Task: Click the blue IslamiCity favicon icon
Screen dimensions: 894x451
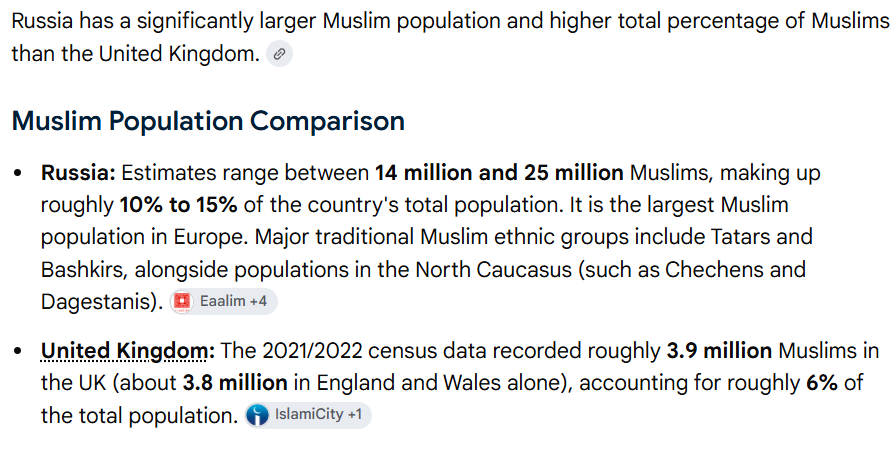Action: pyautogui.click(x=257, y=415)
